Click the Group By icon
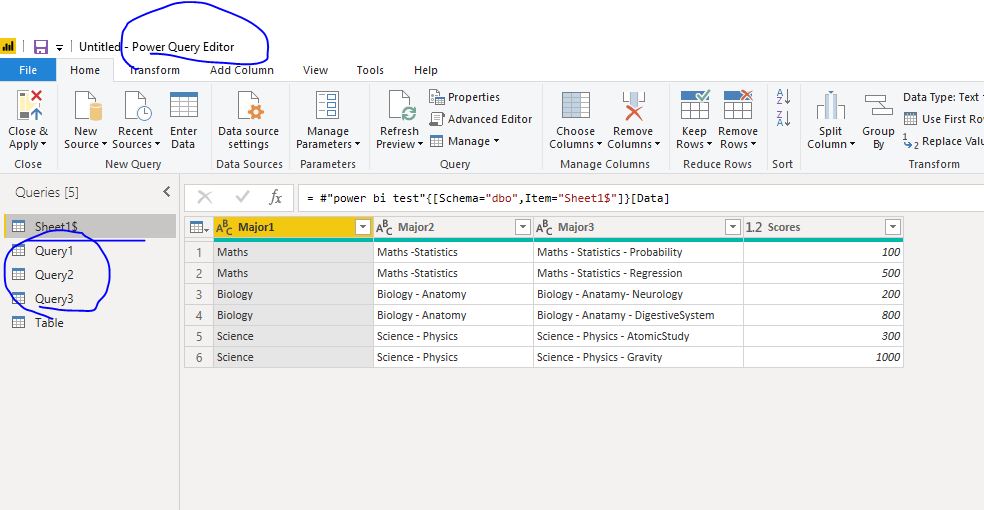984x510 pixels. (878, 105)
